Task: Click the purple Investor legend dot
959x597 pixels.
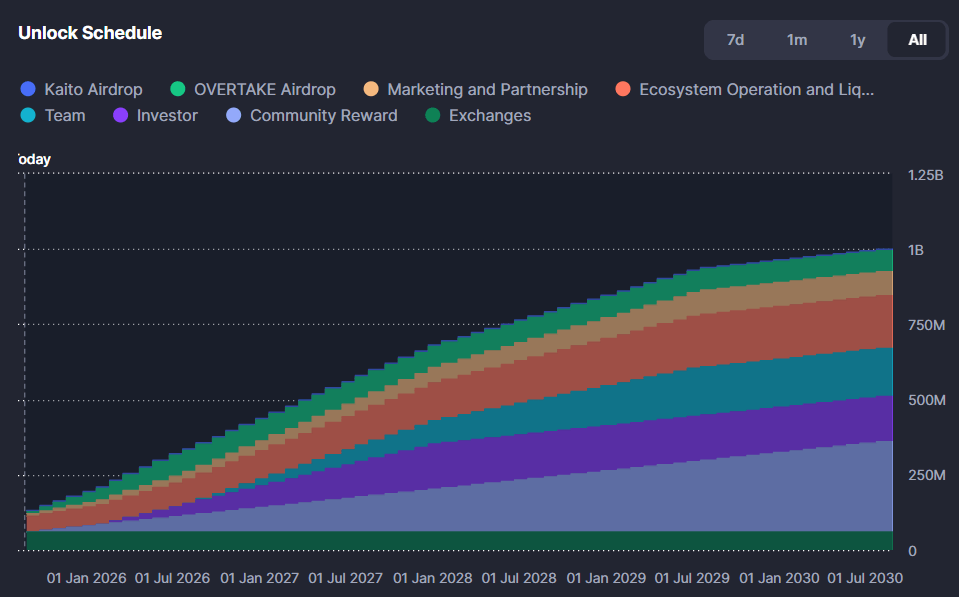Action: [x=121, y=115]
